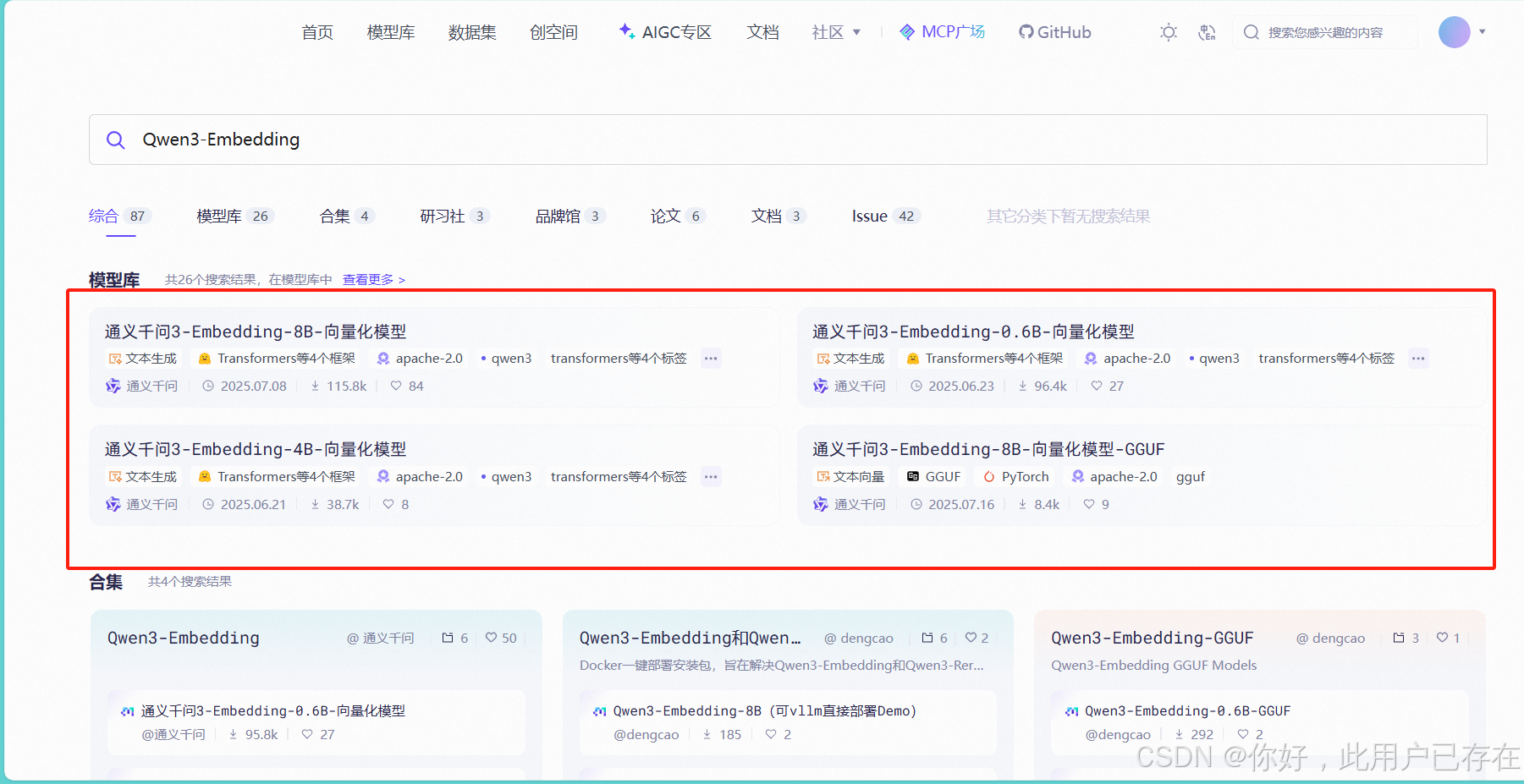Open 文档 in the top navigation
Screen dimensions: 1524x784
762,32
